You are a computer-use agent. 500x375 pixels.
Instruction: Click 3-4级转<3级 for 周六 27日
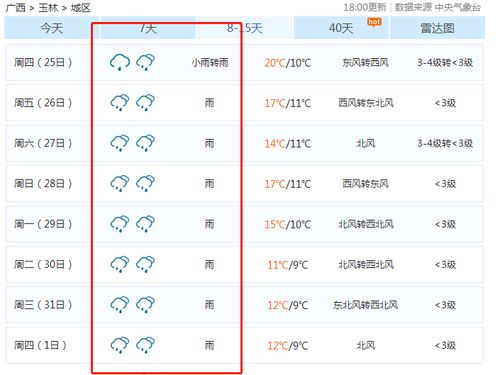coord(445,143)
